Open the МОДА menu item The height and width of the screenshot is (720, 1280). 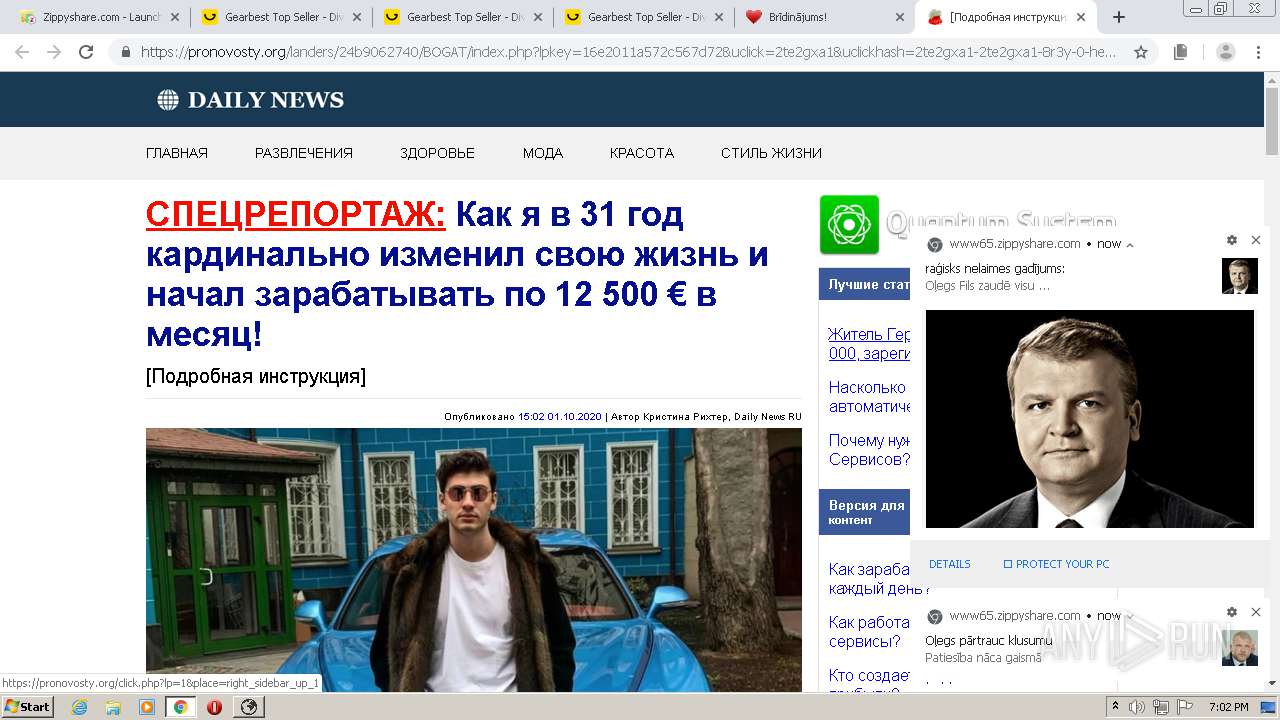pyautogui.click(x=543, y=153)
